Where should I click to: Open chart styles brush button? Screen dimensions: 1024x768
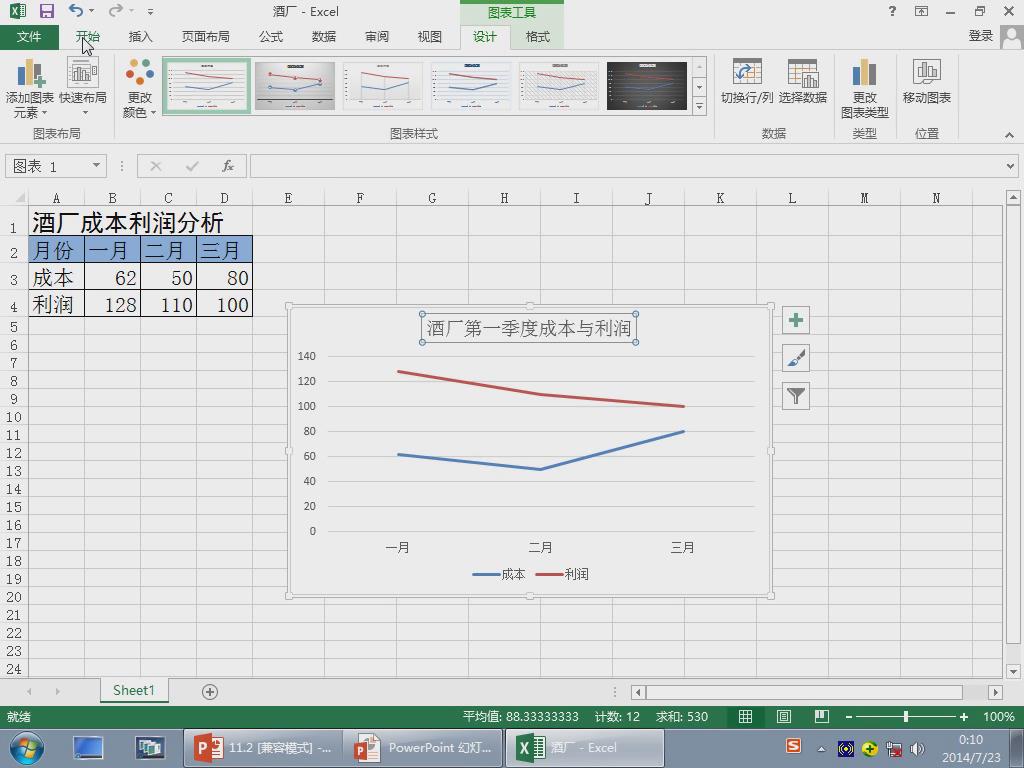tap(795, 358)
